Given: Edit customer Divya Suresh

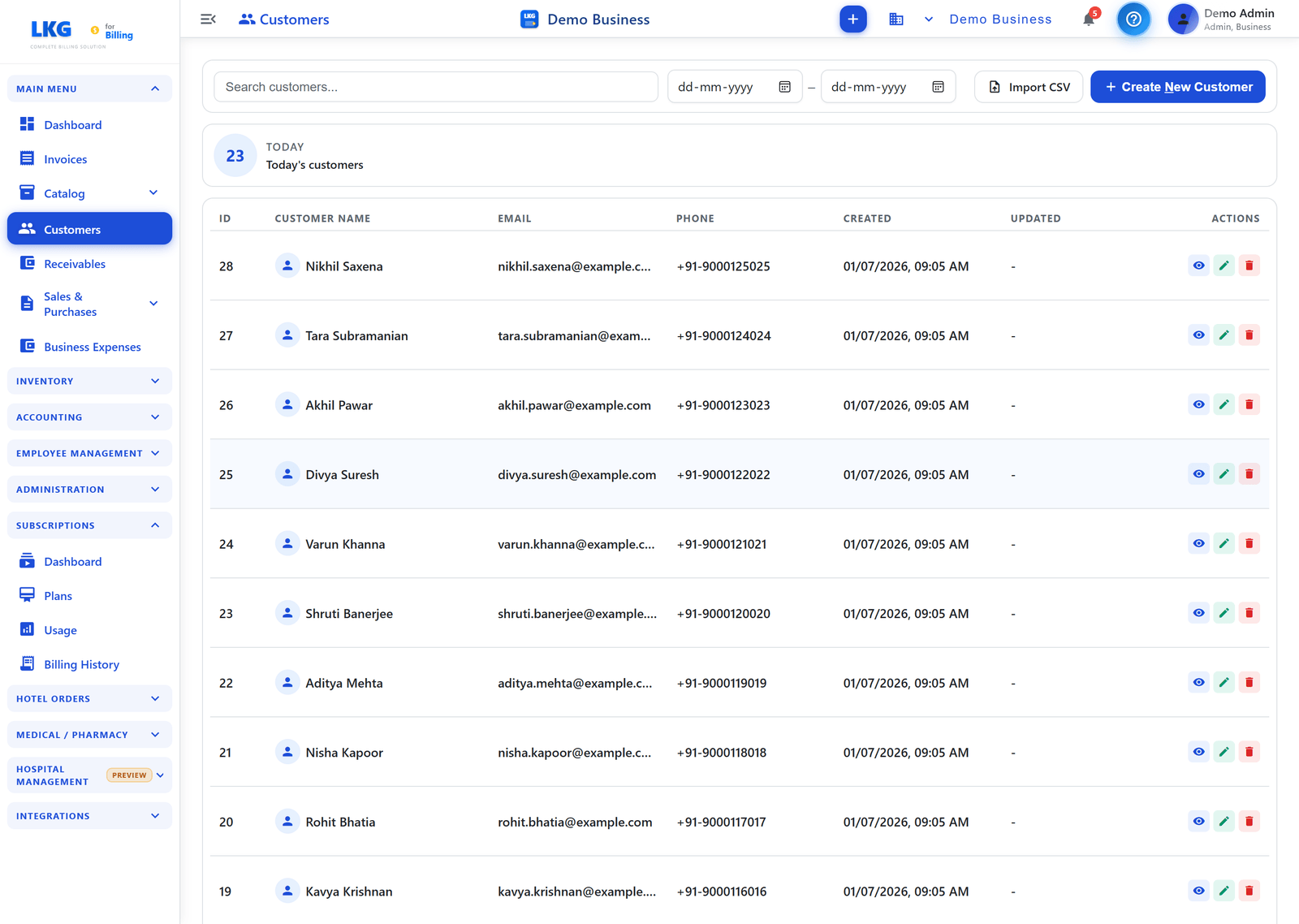Looking at the screenshot, I should point(1223,474).
